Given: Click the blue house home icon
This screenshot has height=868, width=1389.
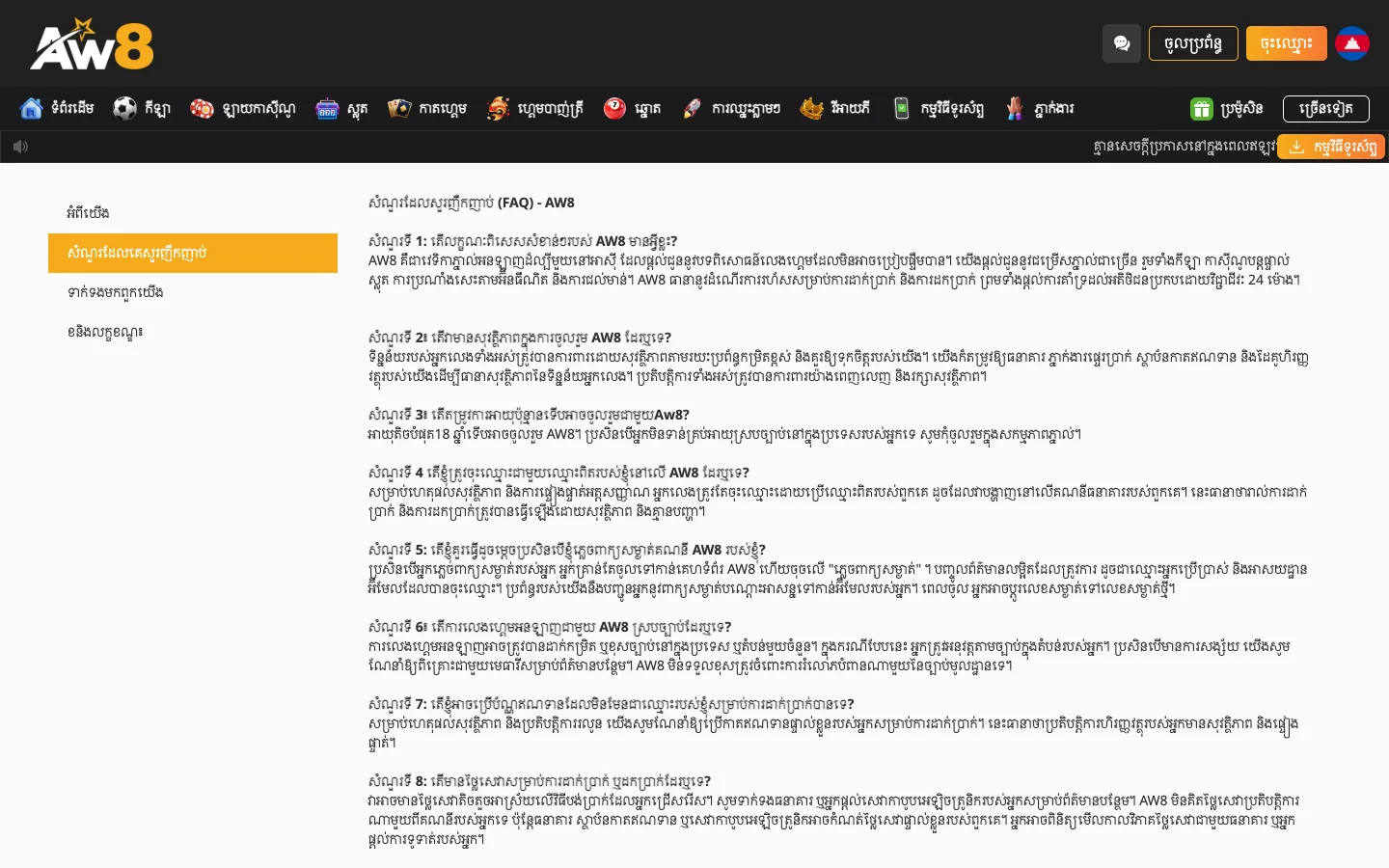Looking at the screenshot, I should [31, 109].
